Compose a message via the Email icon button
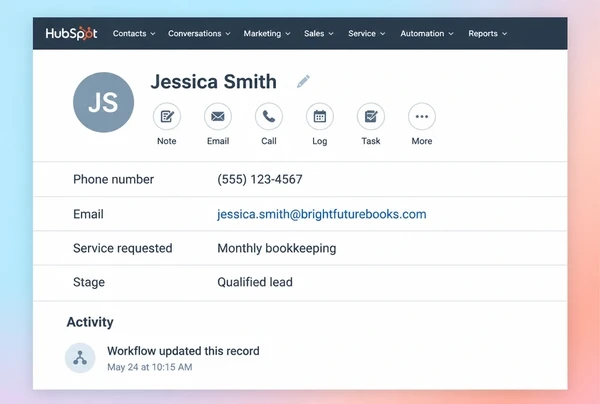 click(218, 116)
